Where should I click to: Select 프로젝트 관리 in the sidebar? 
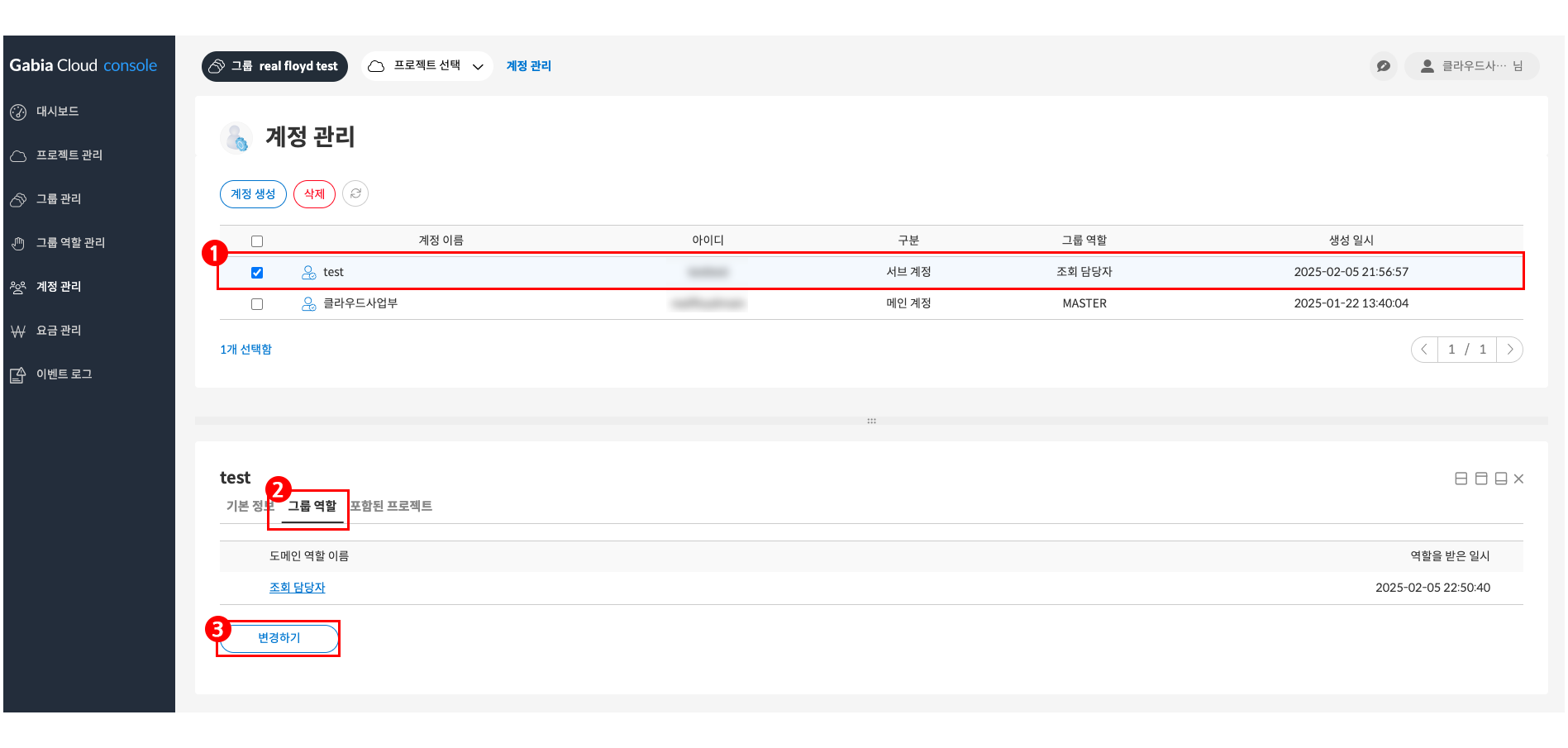click(69, 155)
